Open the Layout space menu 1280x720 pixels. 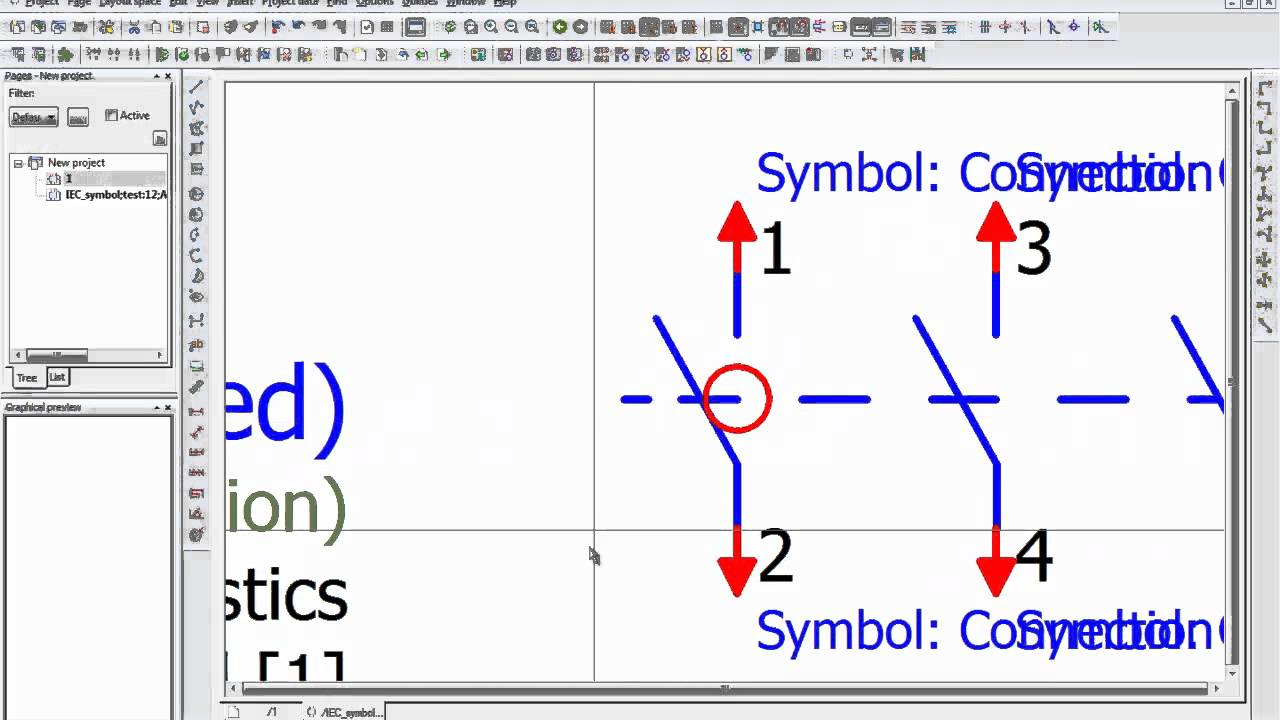[129, 3]
